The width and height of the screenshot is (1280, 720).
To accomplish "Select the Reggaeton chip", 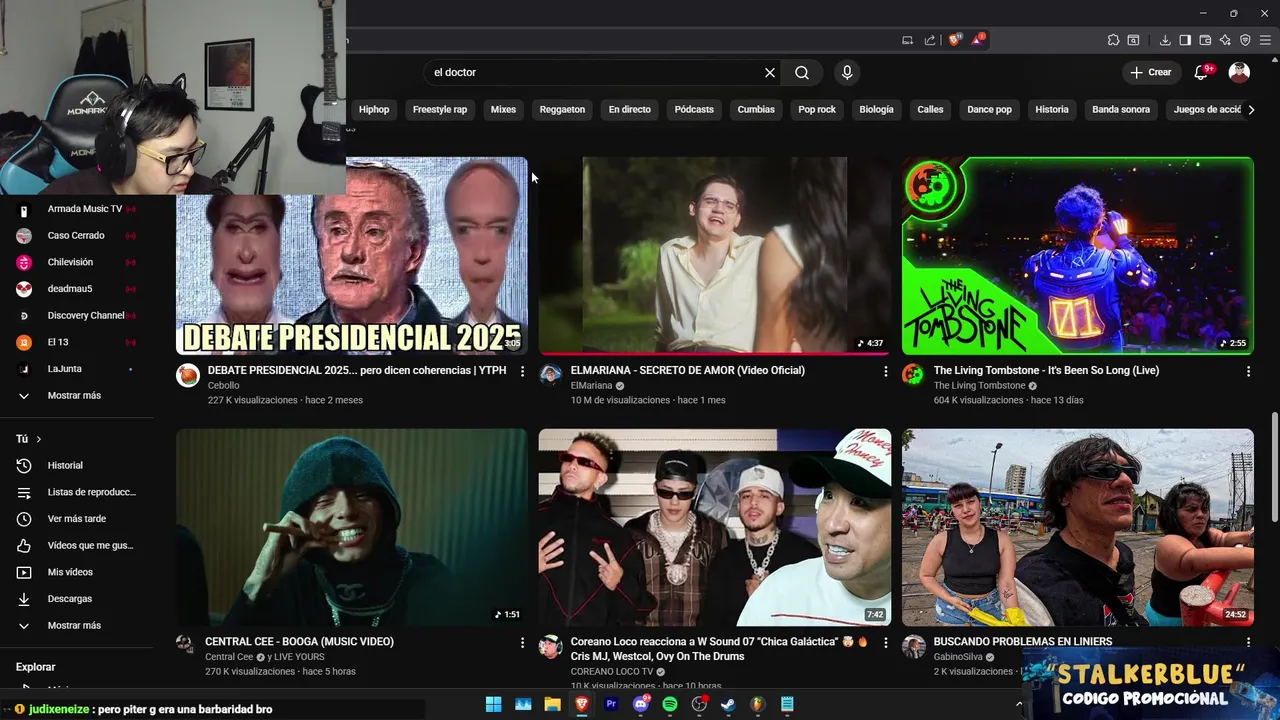I will click(562, 110).
